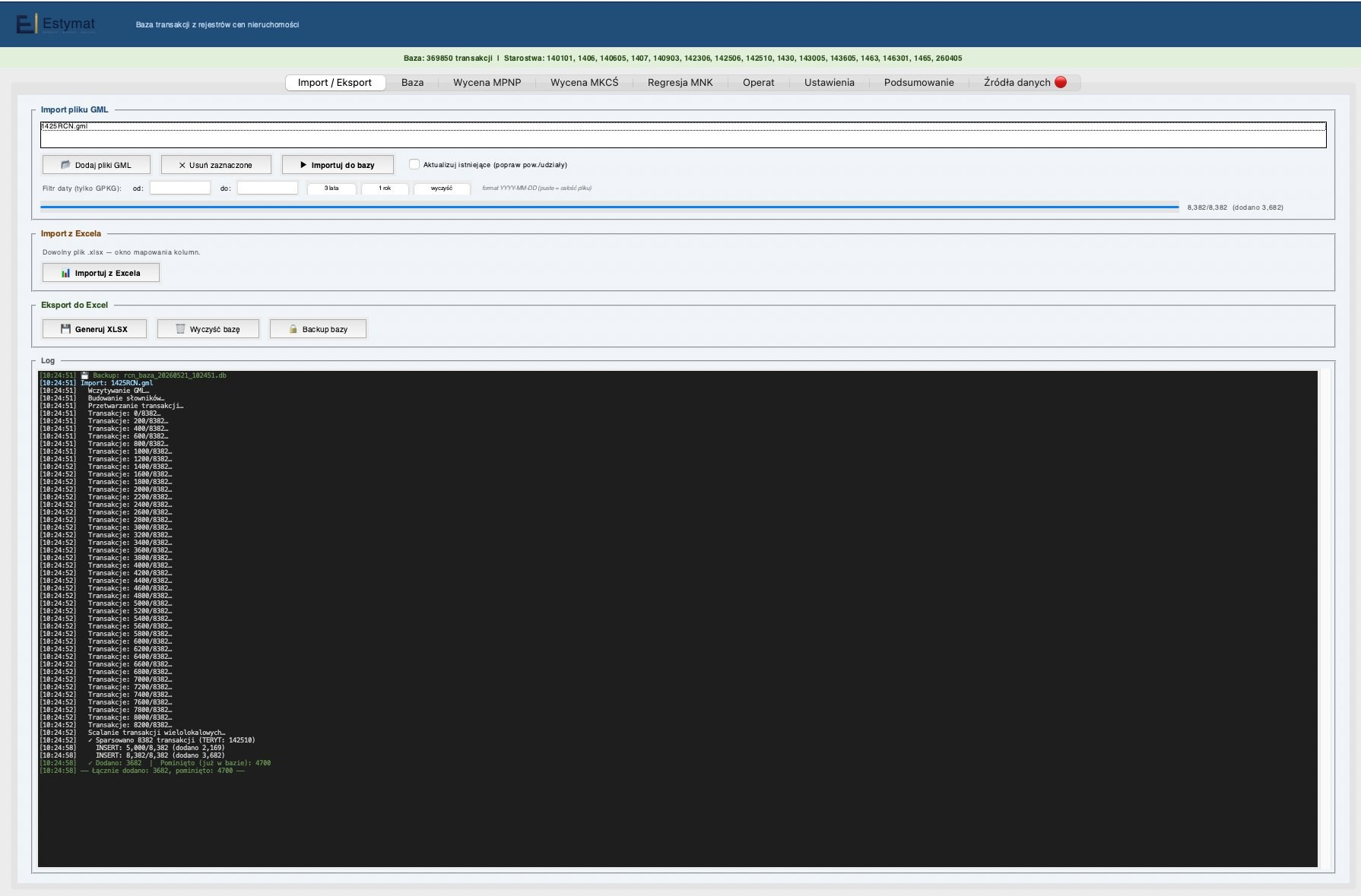Click the 'do' date input field
This screenshot has width=1361, height=896.
267,188
